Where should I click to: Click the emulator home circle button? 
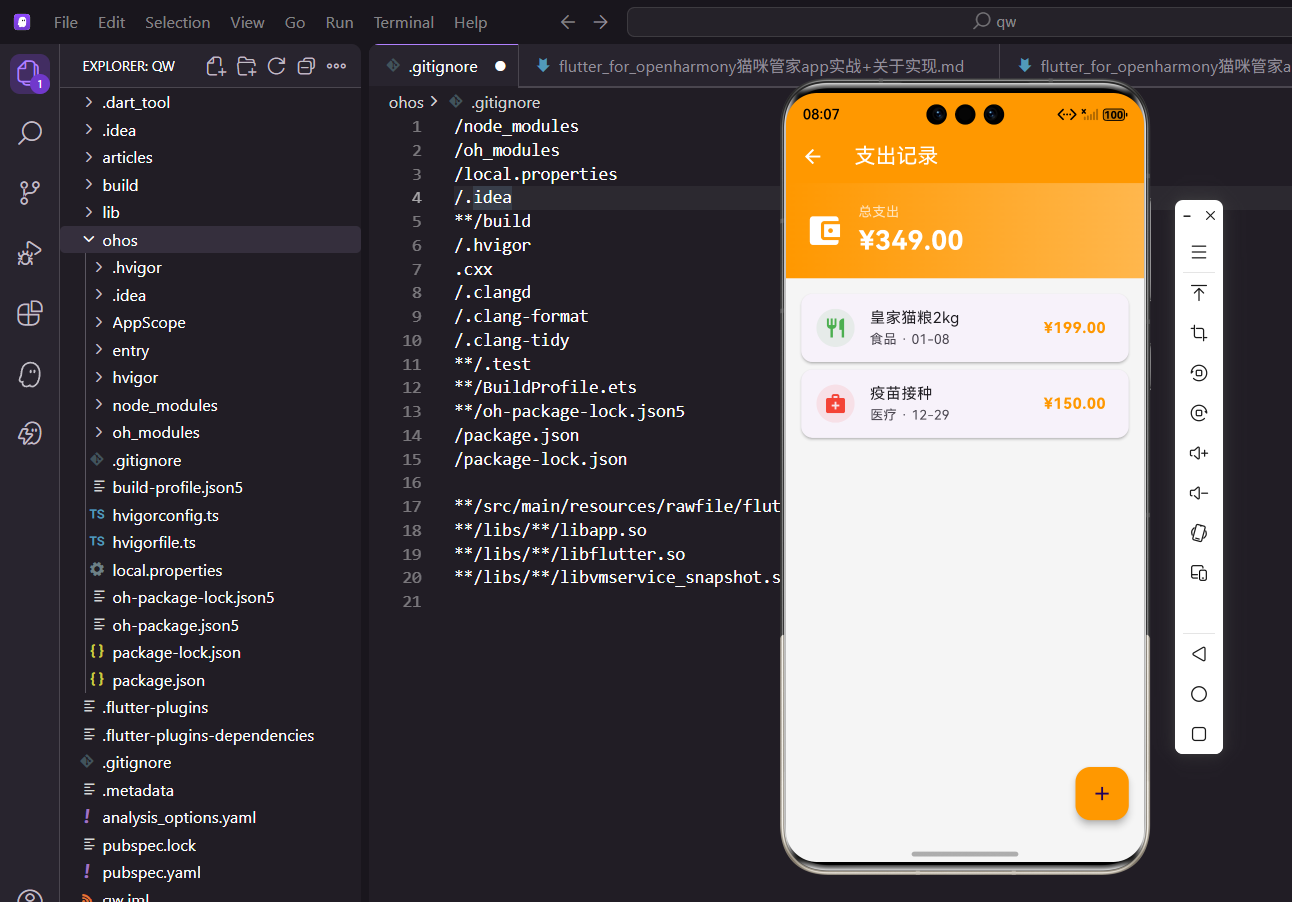(1199, 694)
